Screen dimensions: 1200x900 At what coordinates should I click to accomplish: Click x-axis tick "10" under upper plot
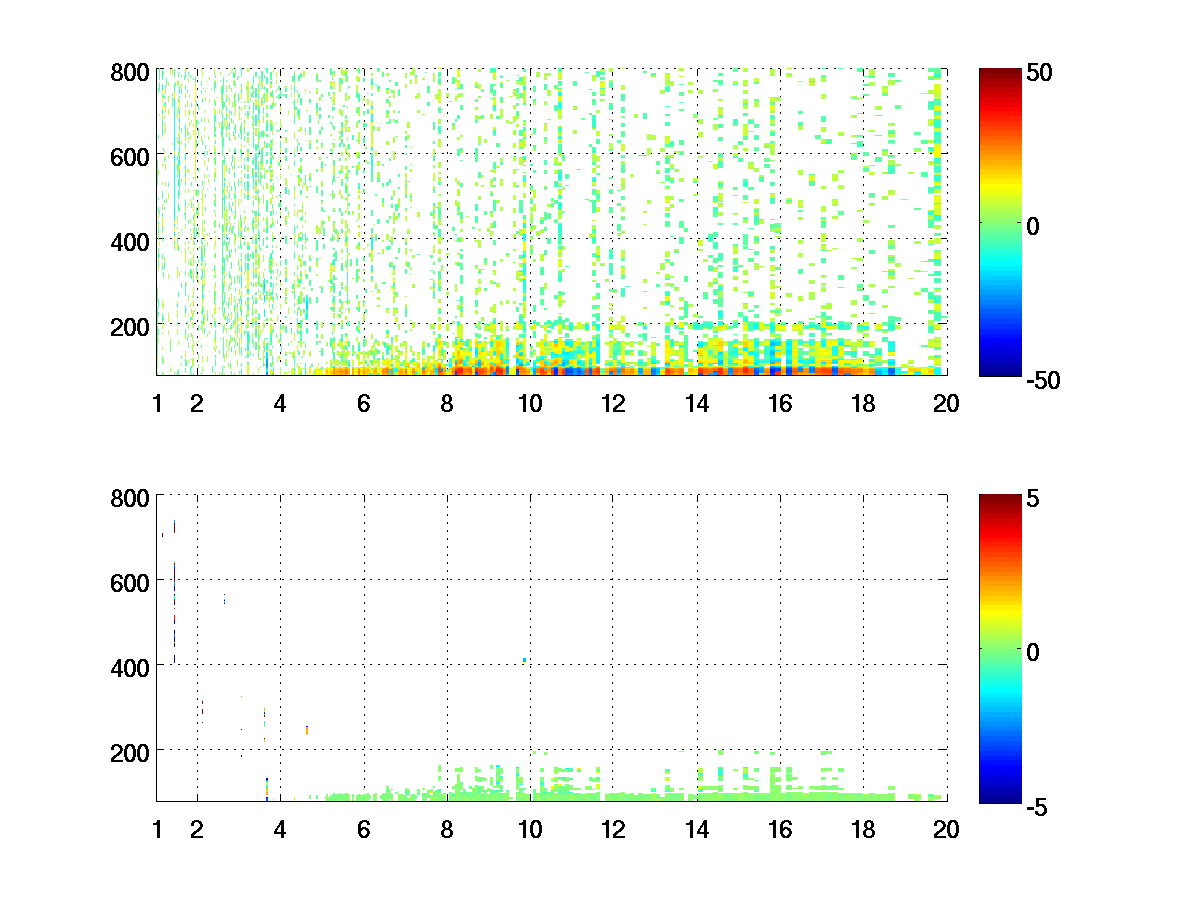[x=530, y=403]
